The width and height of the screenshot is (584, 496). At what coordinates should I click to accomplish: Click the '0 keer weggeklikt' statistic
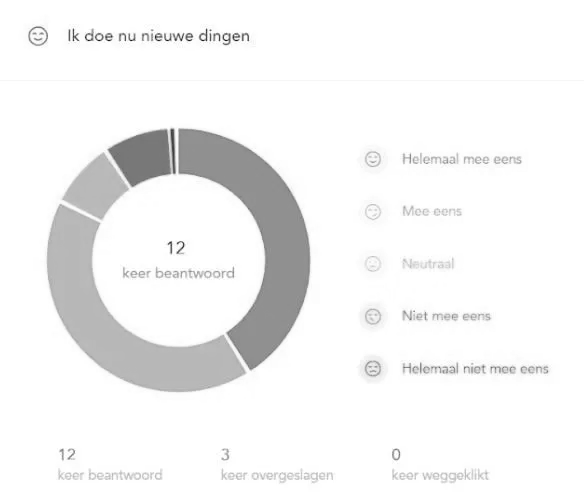coord(440,464)
